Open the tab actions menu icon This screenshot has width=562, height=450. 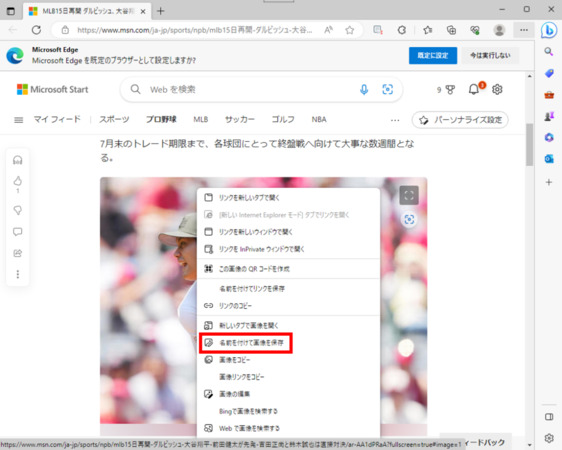point(11,11)
